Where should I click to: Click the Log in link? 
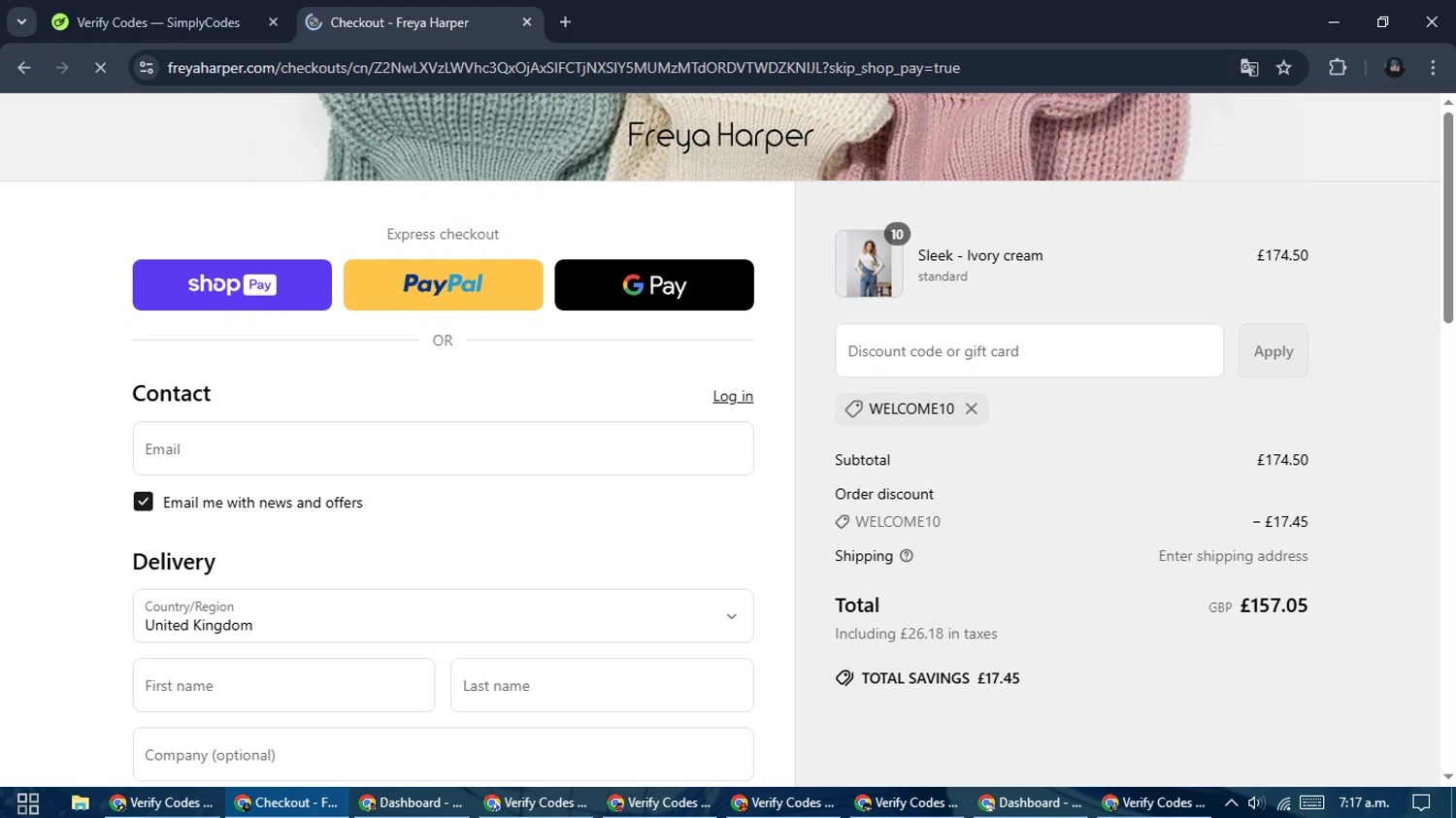733,396
